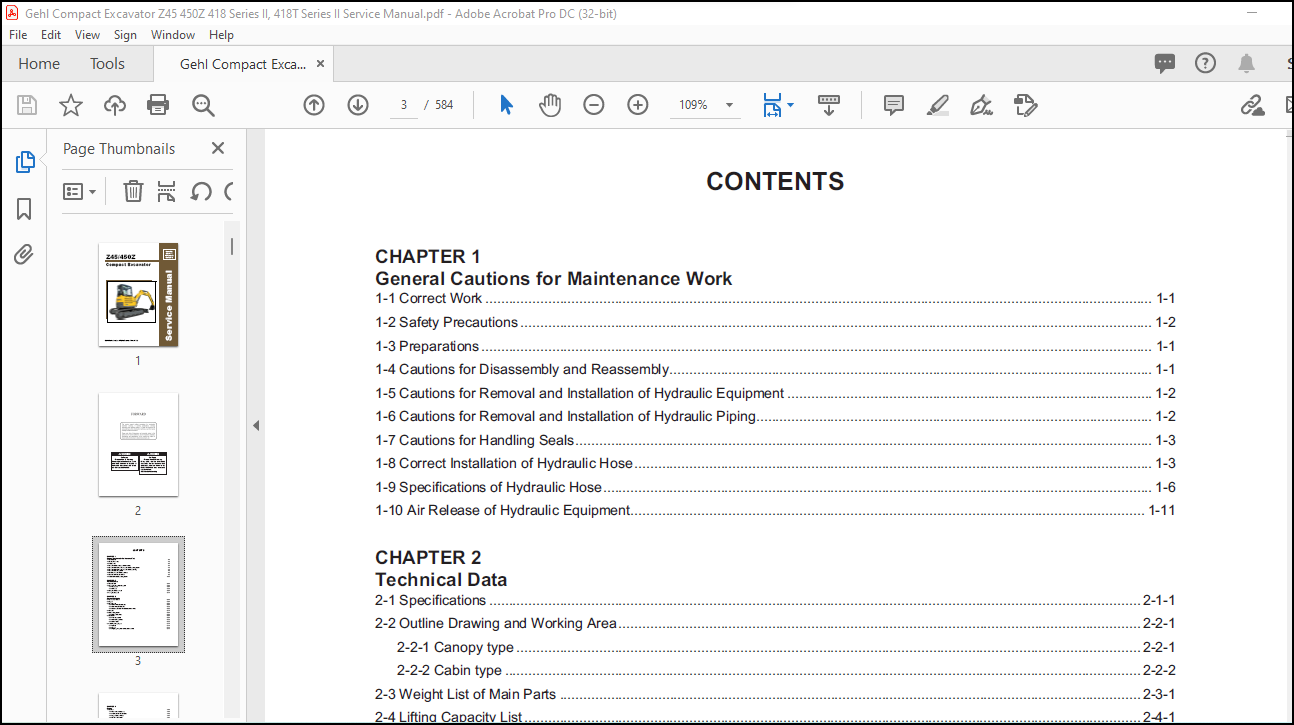Select the Highlight text tool

coord(938,105)
